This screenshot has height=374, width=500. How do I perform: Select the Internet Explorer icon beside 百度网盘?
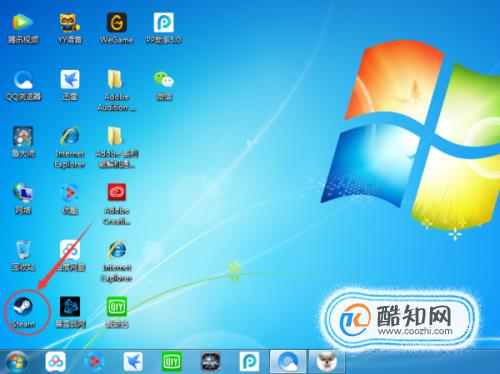pyautogui.click(x=117, y=261)
